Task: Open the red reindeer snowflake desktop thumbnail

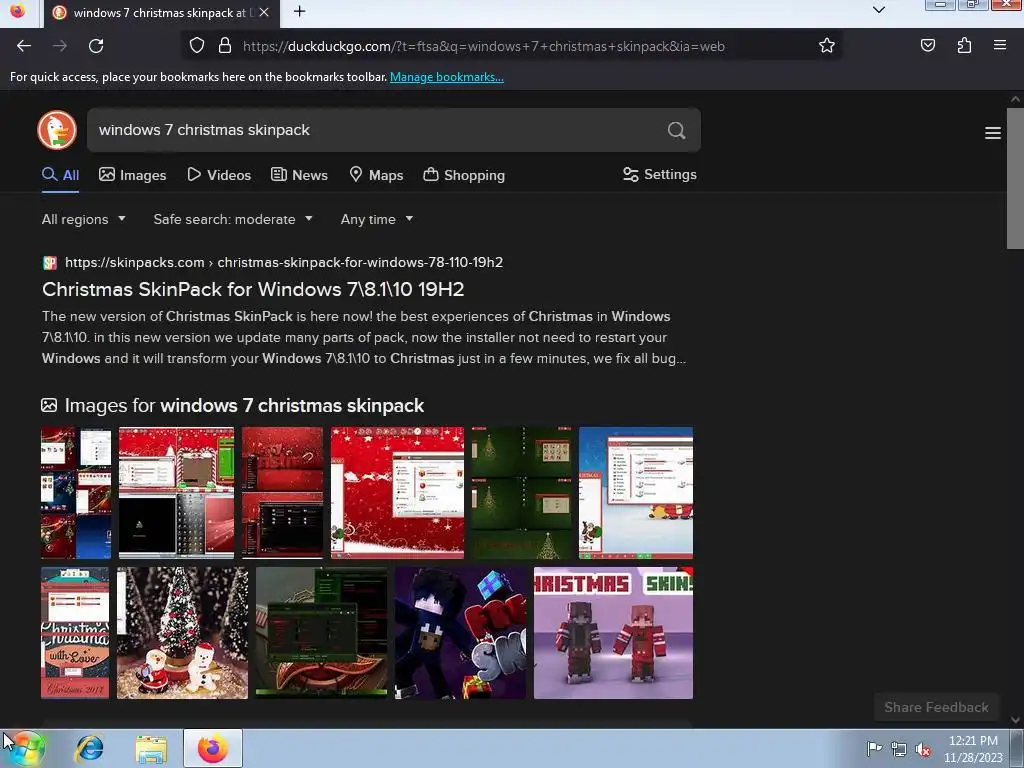Action: click(397, 493)
